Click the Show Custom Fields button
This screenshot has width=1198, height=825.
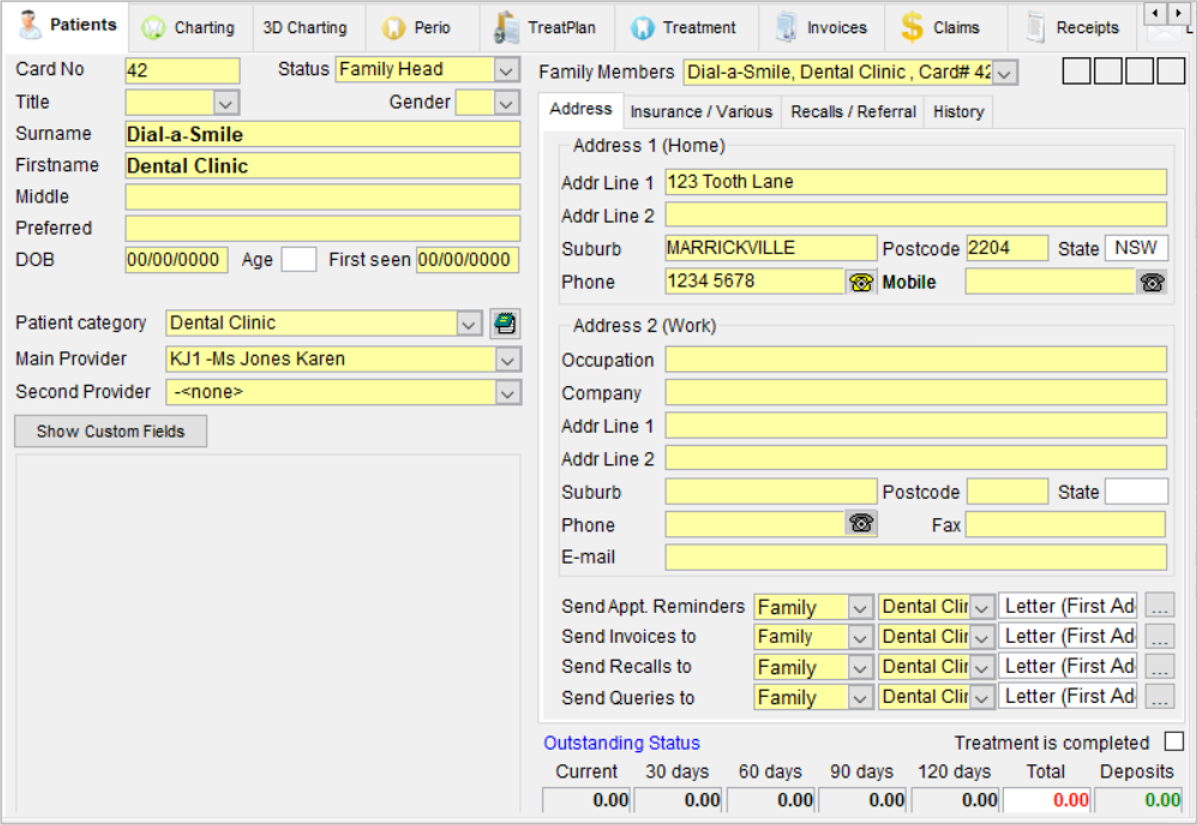[111, 432]
